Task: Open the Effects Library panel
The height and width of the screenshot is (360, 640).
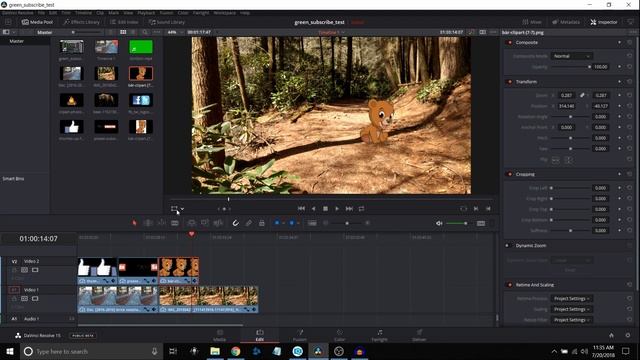Action: [82, 22]
